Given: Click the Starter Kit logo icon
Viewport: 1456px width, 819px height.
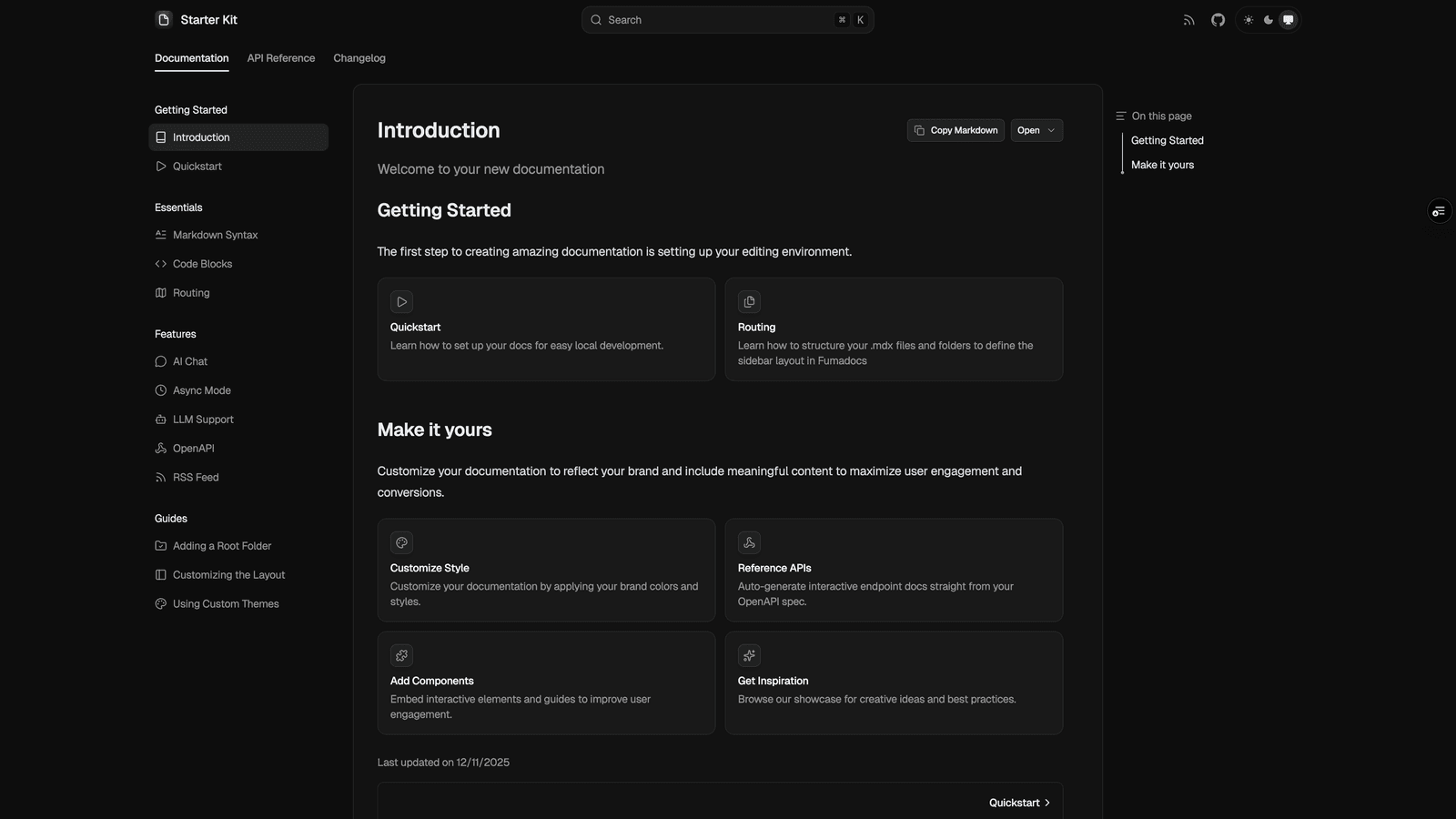Looking at the screenshot, I should tap(164, 19).
